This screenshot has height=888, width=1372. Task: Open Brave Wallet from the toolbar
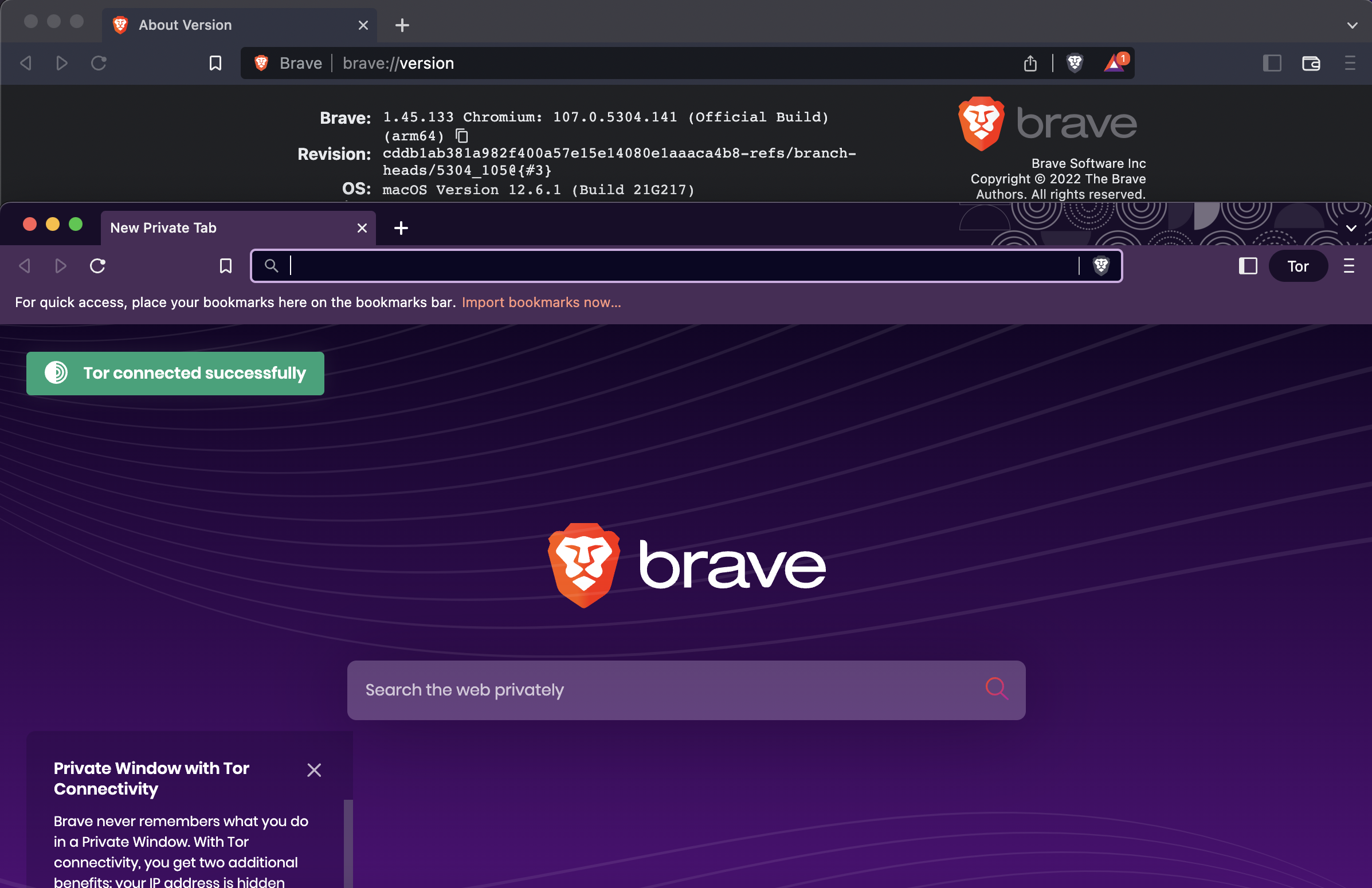(1311, 64)
